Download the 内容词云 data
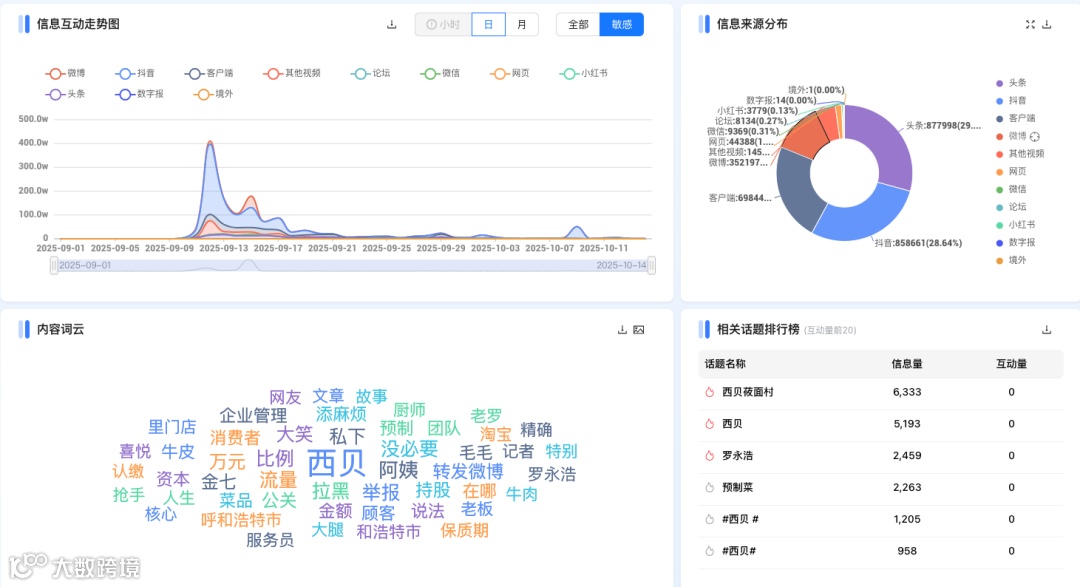Screen dimensions: 1080x587 [622, 330]
